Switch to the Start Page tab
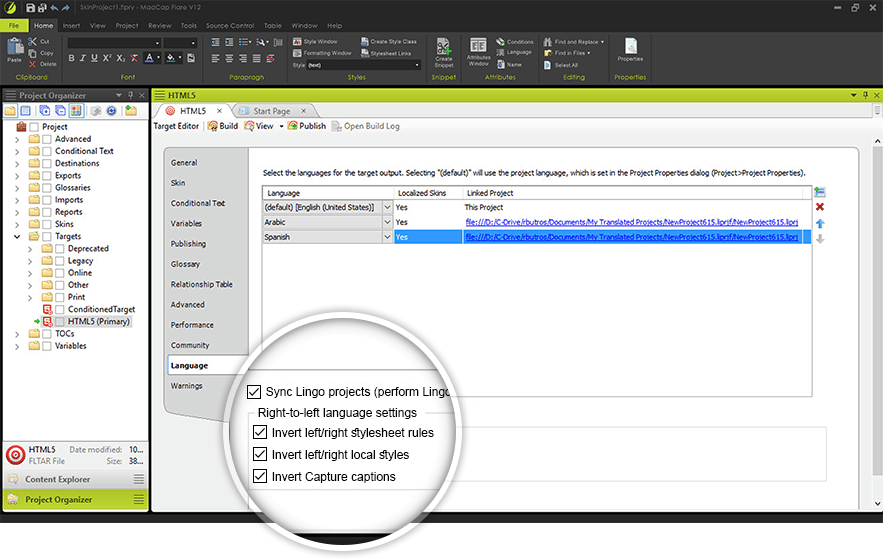Viewport: 883px width, 560px height. click(x=272, y=111)
